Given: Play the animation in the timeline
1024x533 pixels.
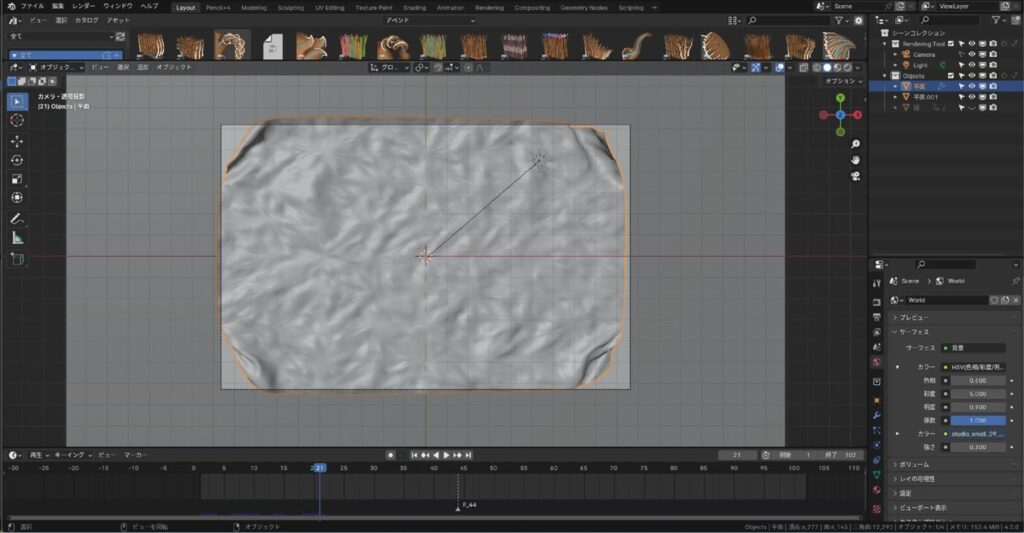Looking at the screenshot, I should [447, 455].
